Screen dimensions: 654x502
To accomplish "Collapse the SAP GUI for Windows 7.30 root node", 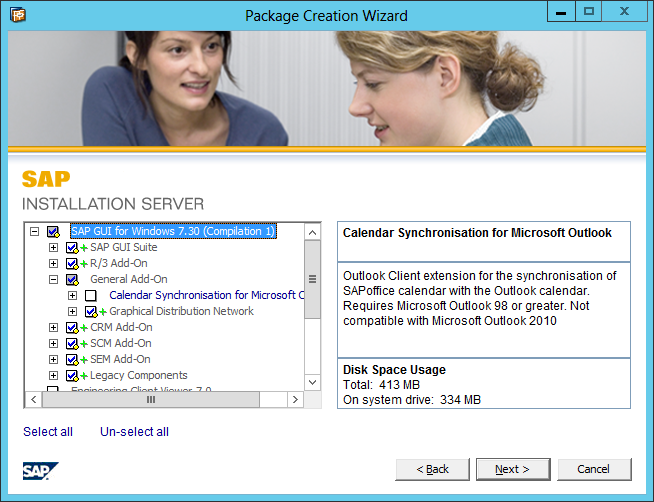I will 35,232.
